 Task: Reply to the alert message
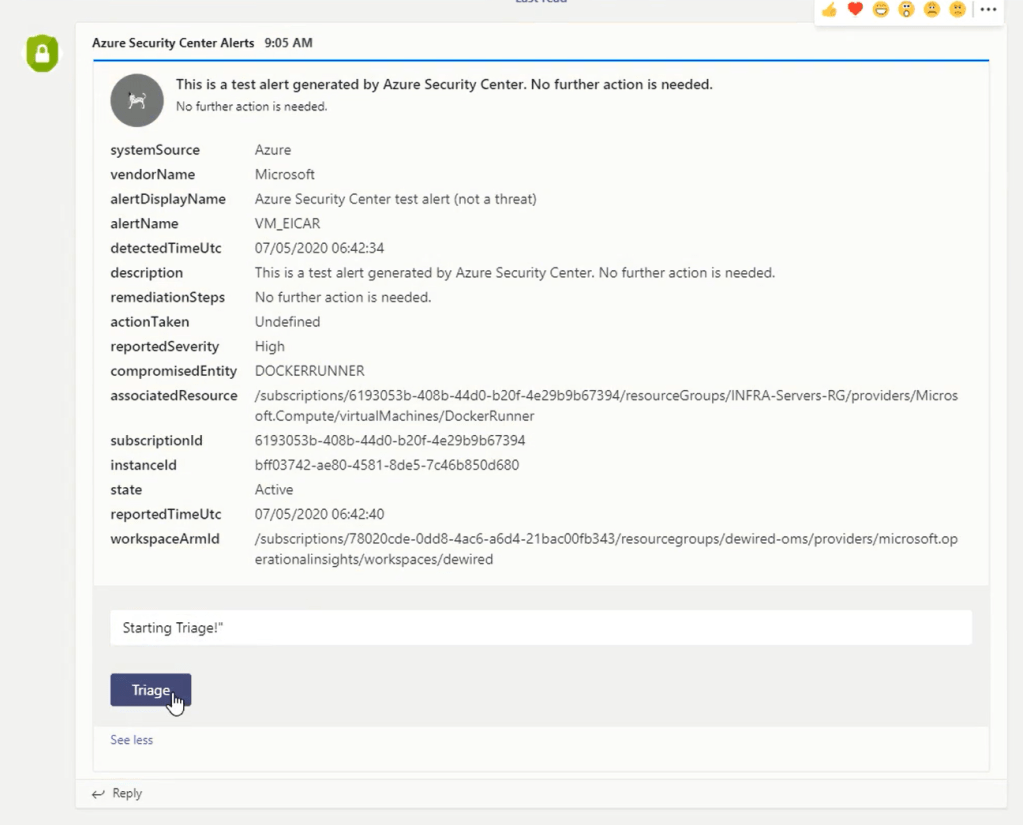click(x=127, y=793)
